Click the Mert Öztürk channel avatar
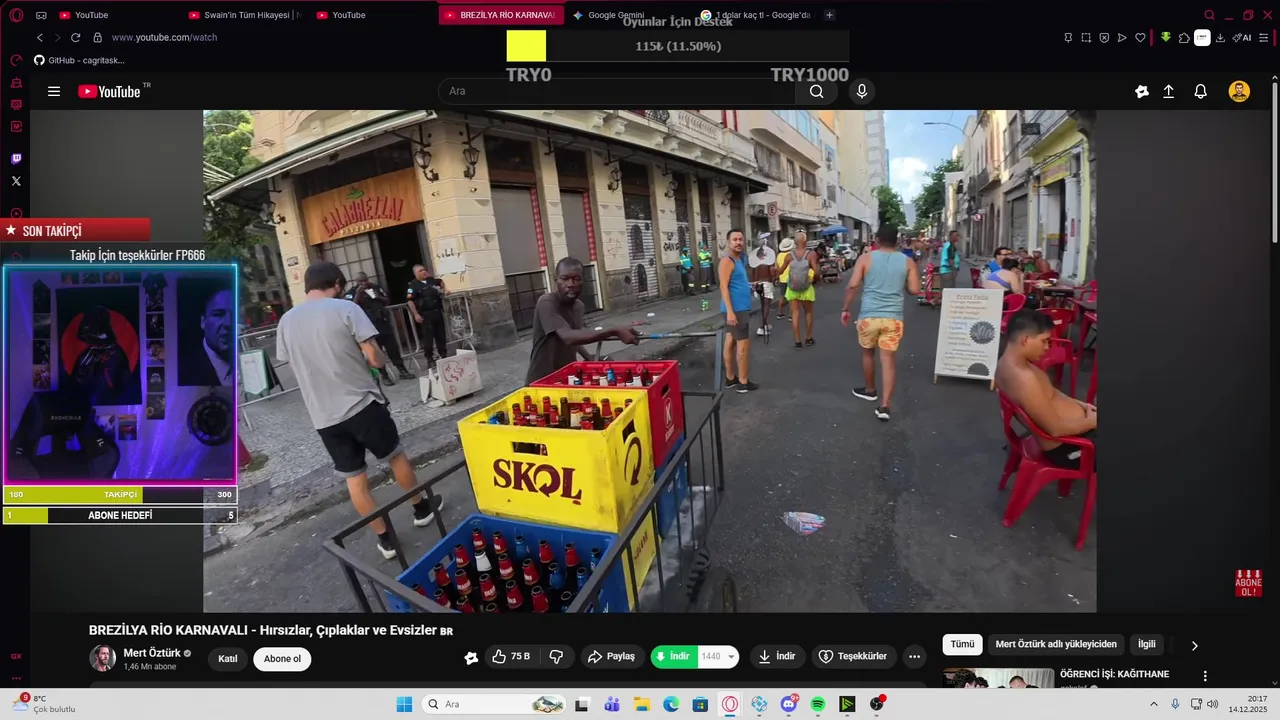The image size is (1280, 720). (x=103, y=658)
